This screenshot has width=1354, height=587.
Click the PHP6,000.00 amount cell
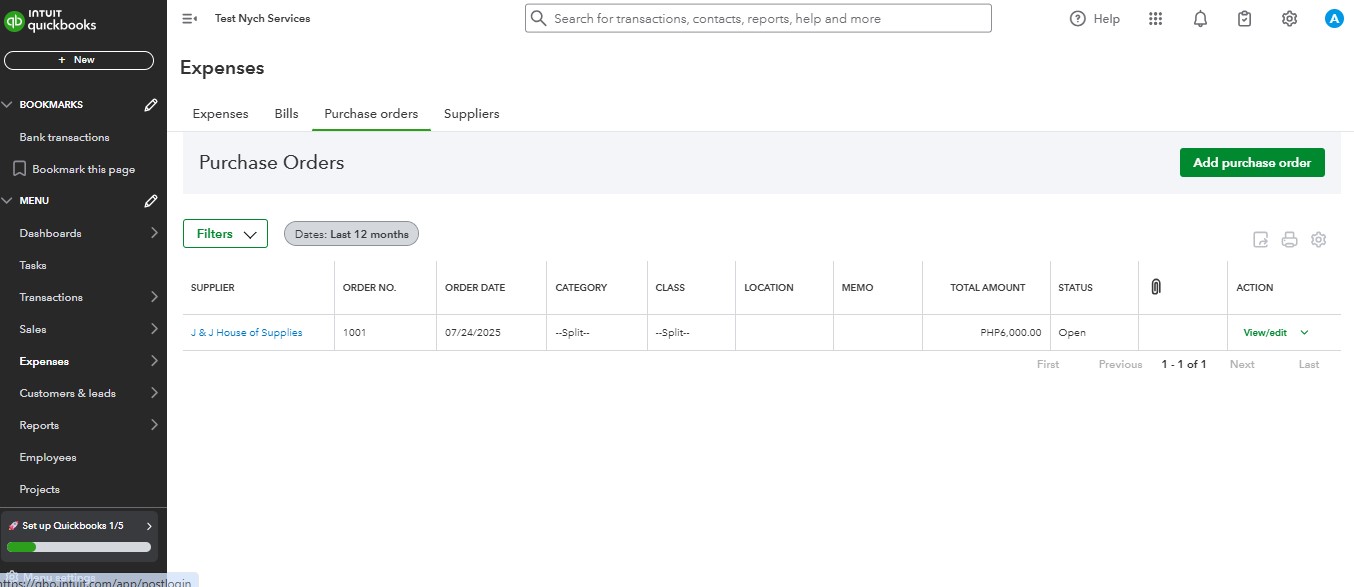tap(1011, 333)
